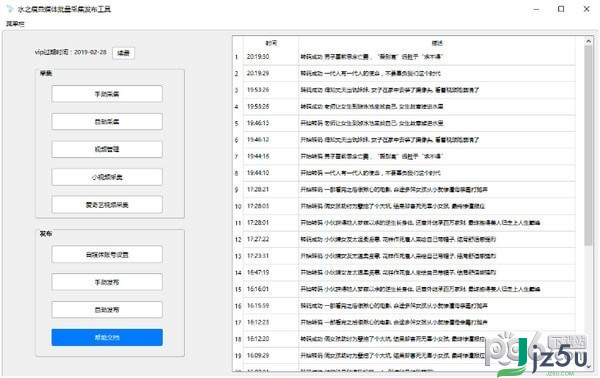600x378 pixels.
Task: Click the row number 4 cell
Action: point(236,106)
